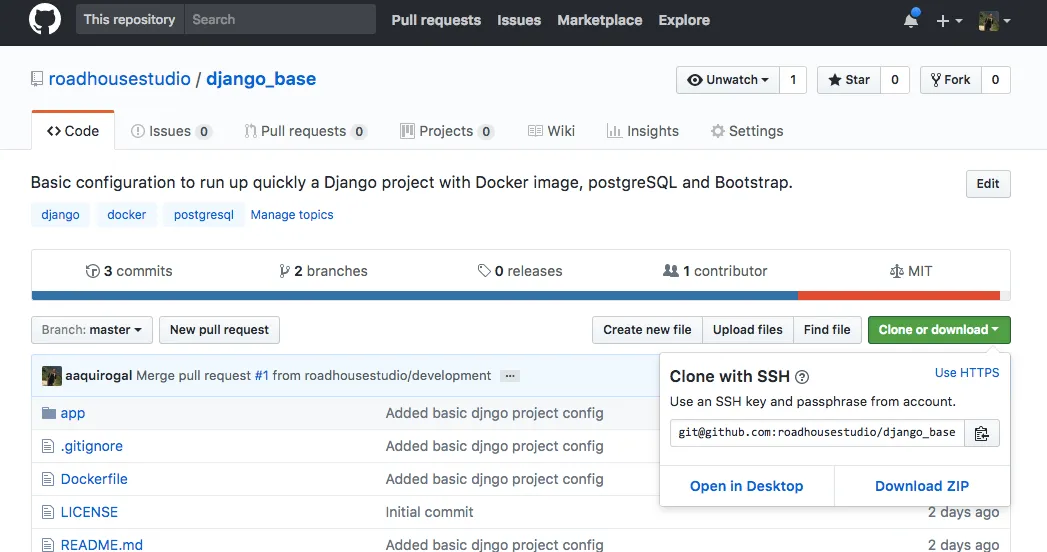Click the commits history clock icon
Viewport: 1047px width, 552px height.
92,271
